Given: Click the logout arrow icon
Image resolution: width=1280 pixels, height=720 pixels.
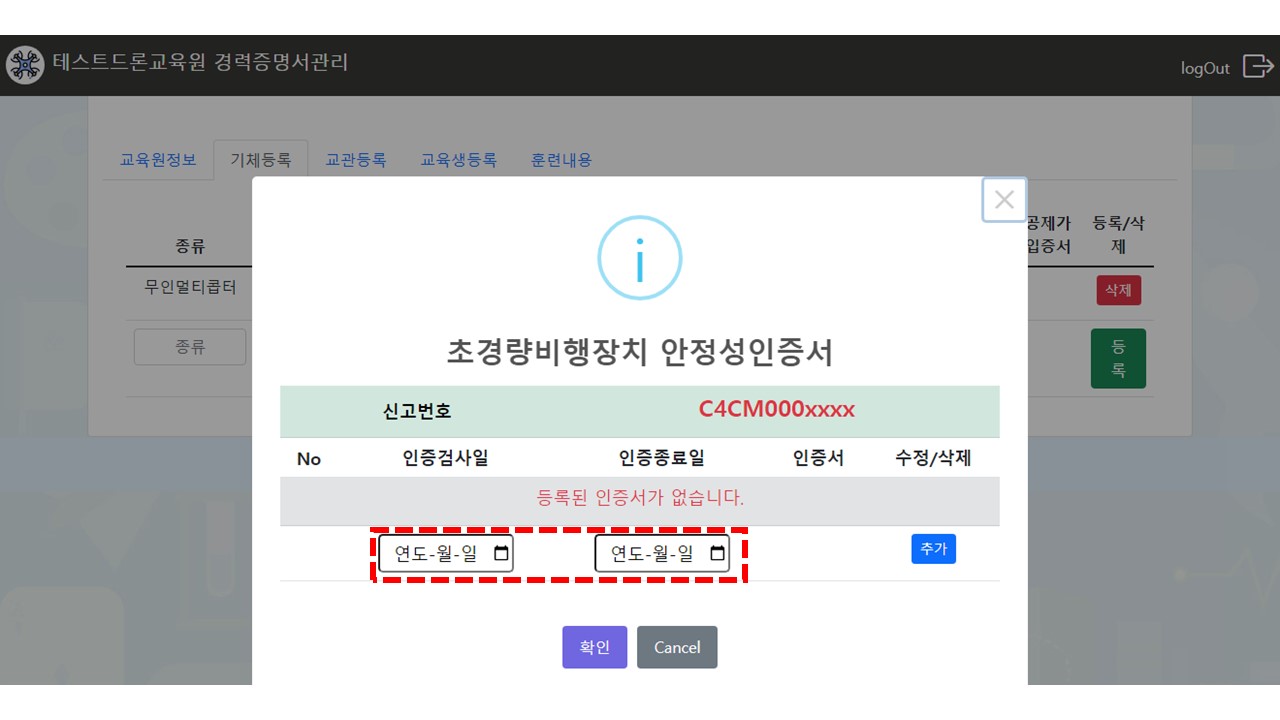Looking at the screenshot, I should [1257, 66].
